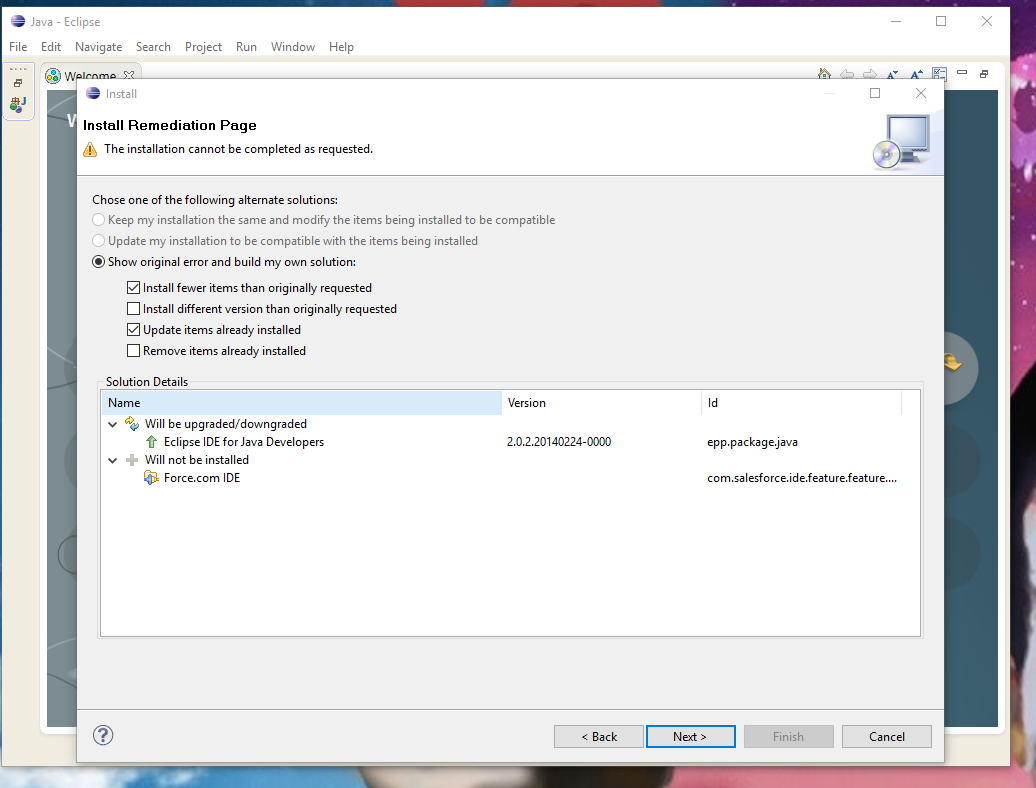
Task: Open the Project menu
Action: click(x=204, y=47)
